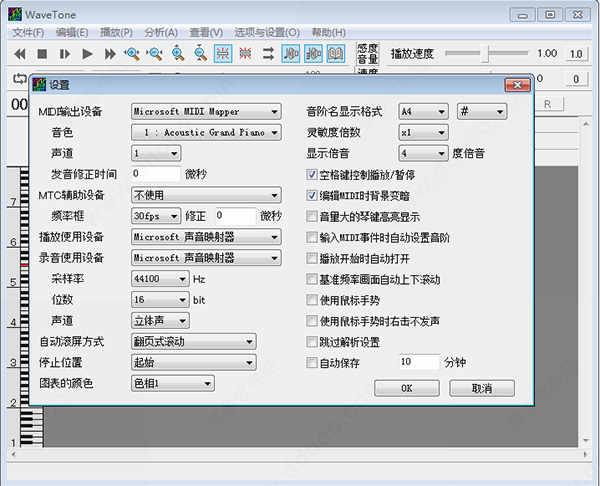
Task: Click the WaveTone application icon in title bar
Action: [15, 15]
